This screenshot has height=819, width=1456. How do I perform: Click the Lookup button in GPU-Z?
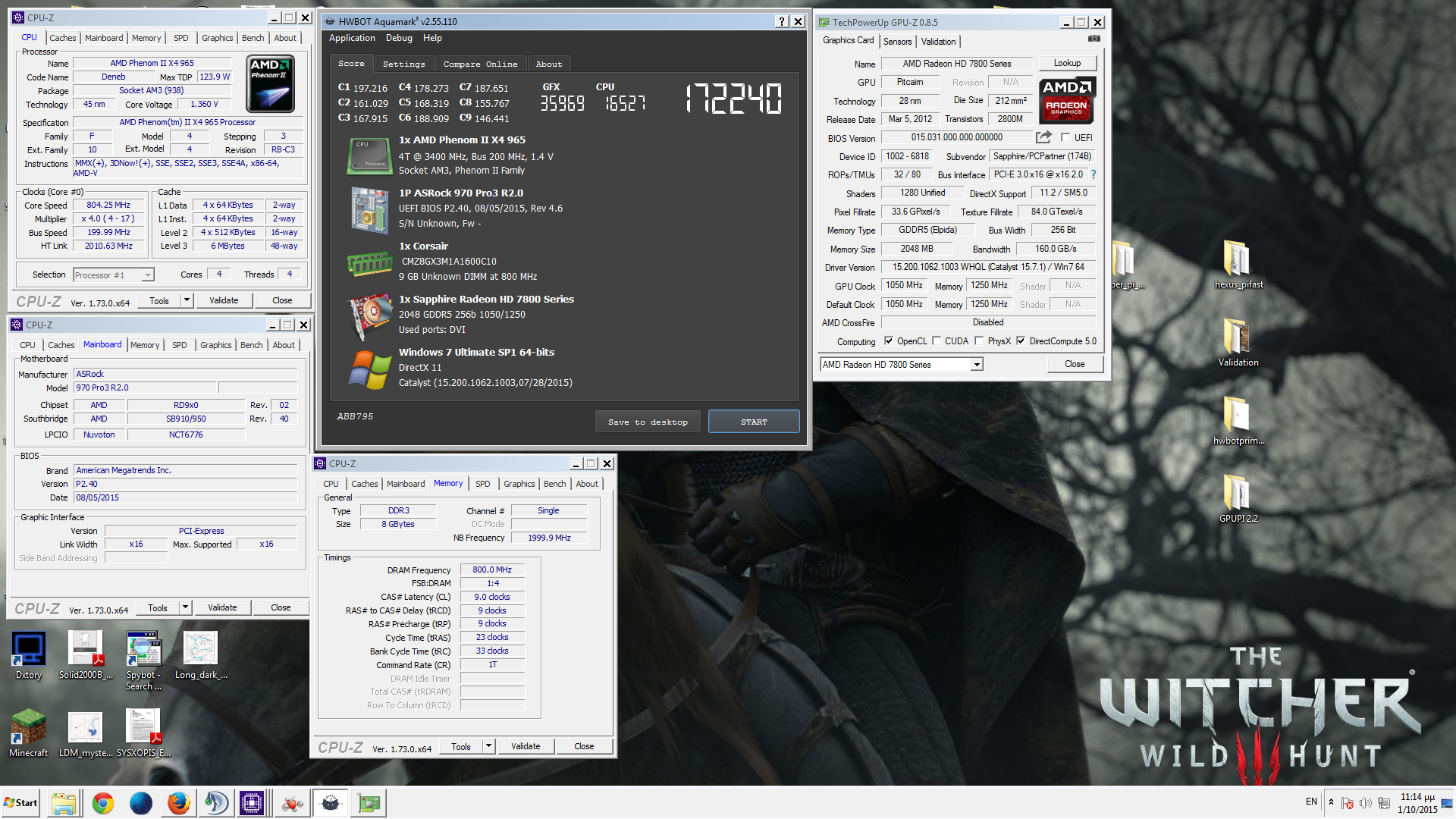tap(1066, 63)
